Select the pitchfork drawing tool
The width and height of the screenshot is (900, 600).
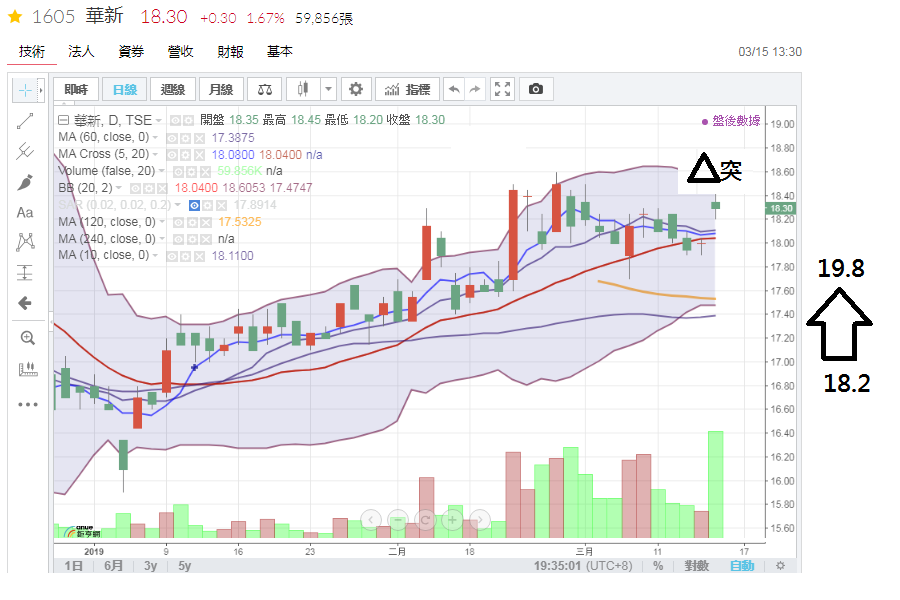pos(25,152)
